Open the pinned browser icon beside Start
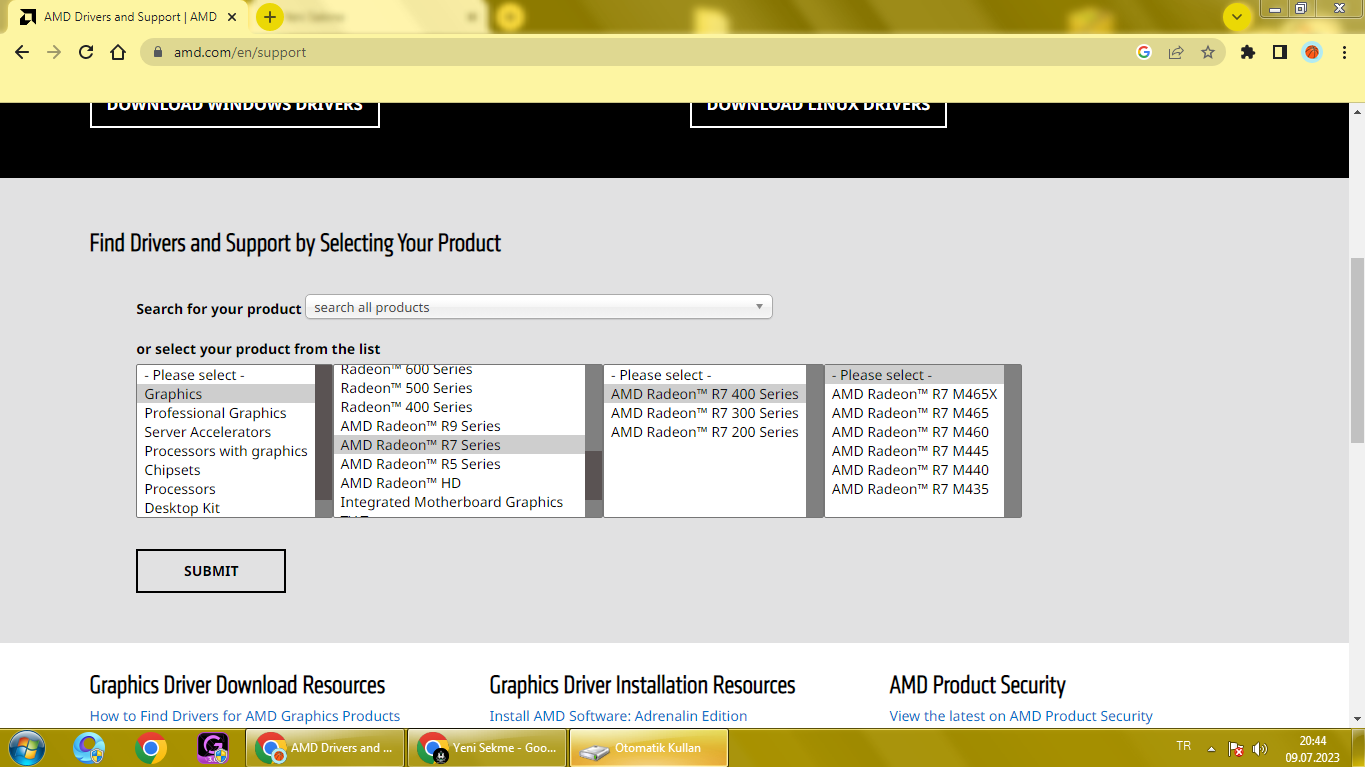 [89, 747]
